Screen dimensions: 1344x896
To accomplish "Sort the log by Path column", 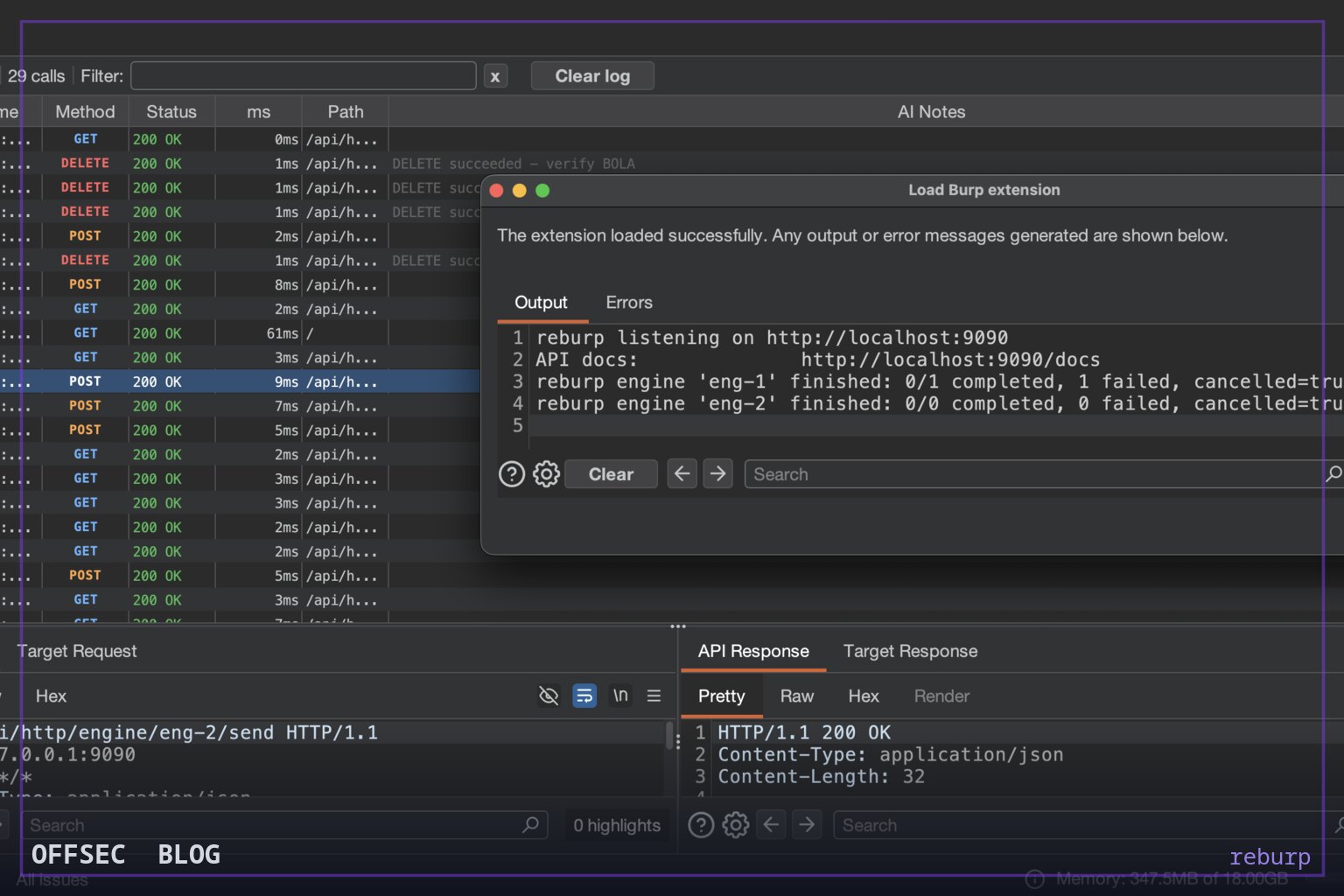I will coord(346,112).
